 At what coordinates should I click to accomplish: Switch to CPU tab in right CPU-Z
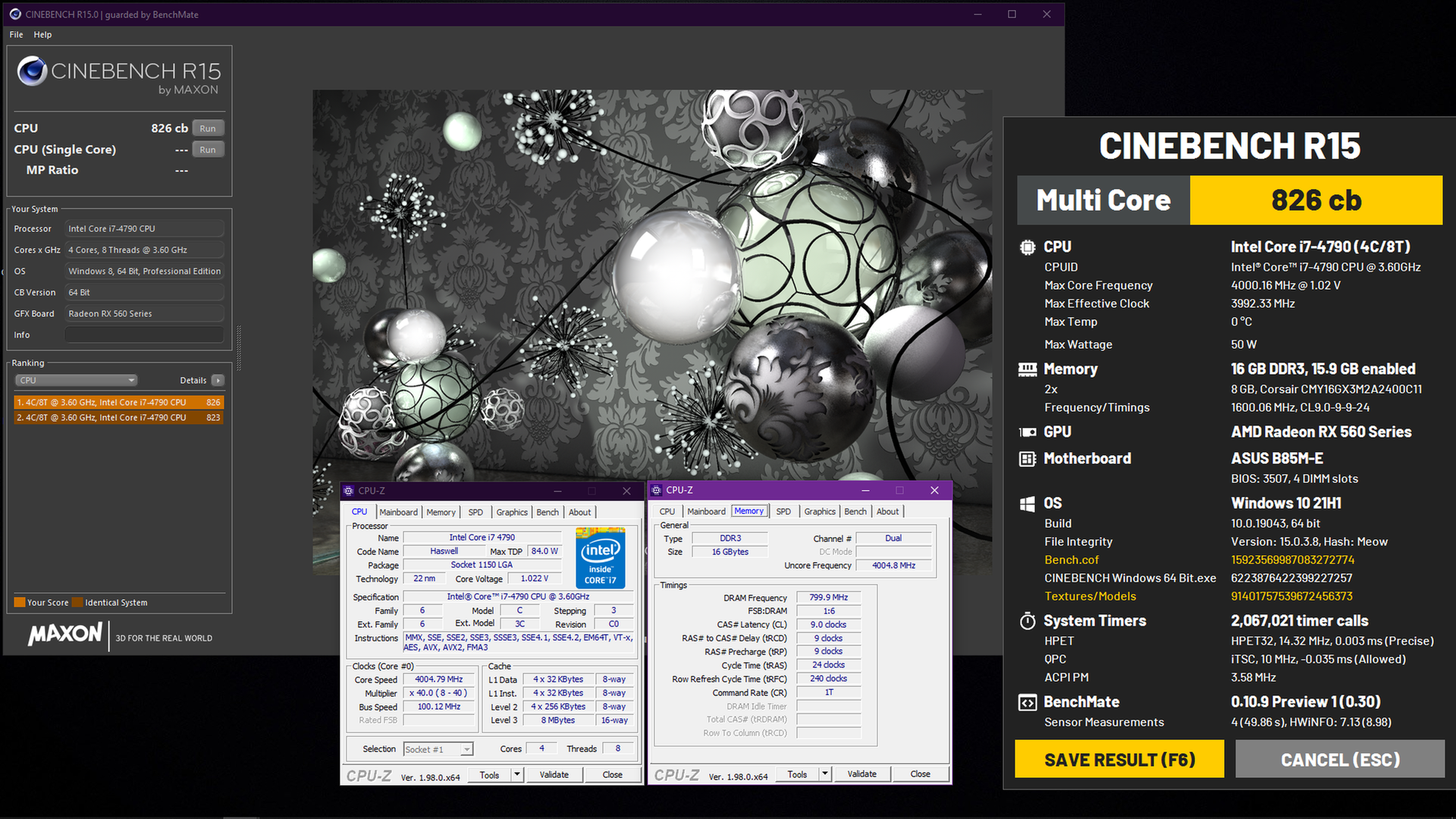[x=667, y=512]
